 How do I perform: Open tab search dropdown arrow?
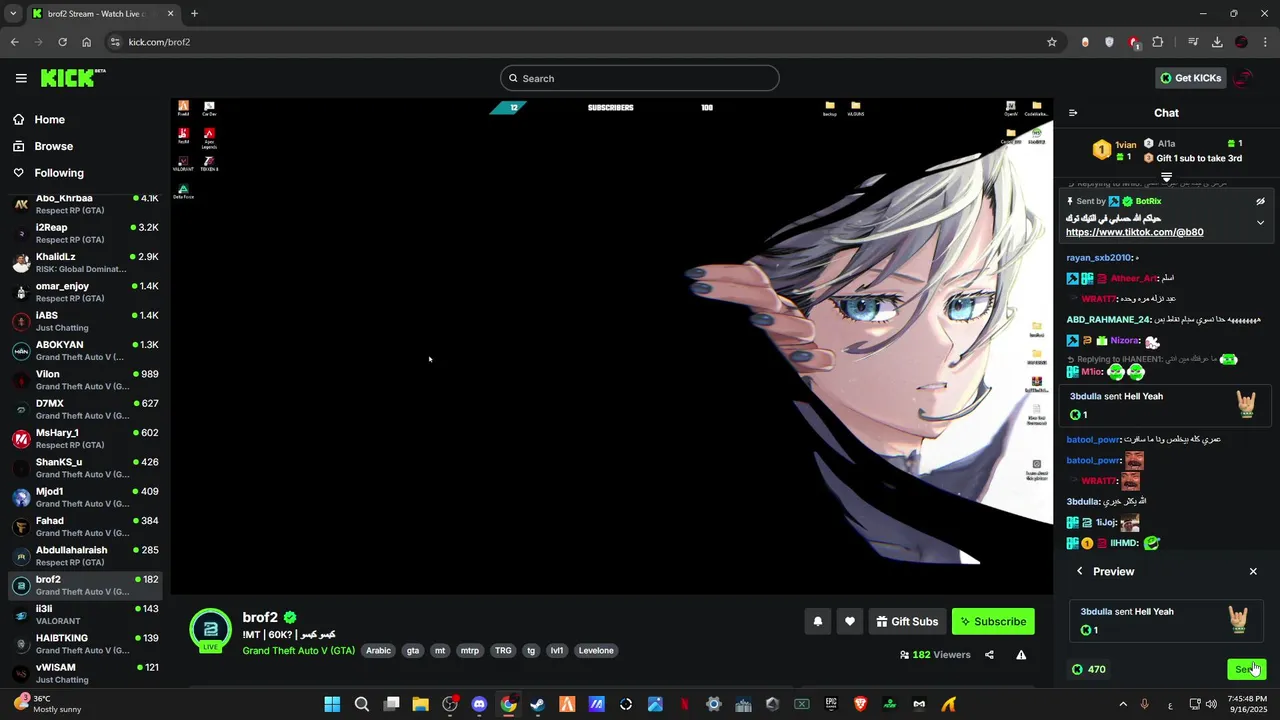12,13
